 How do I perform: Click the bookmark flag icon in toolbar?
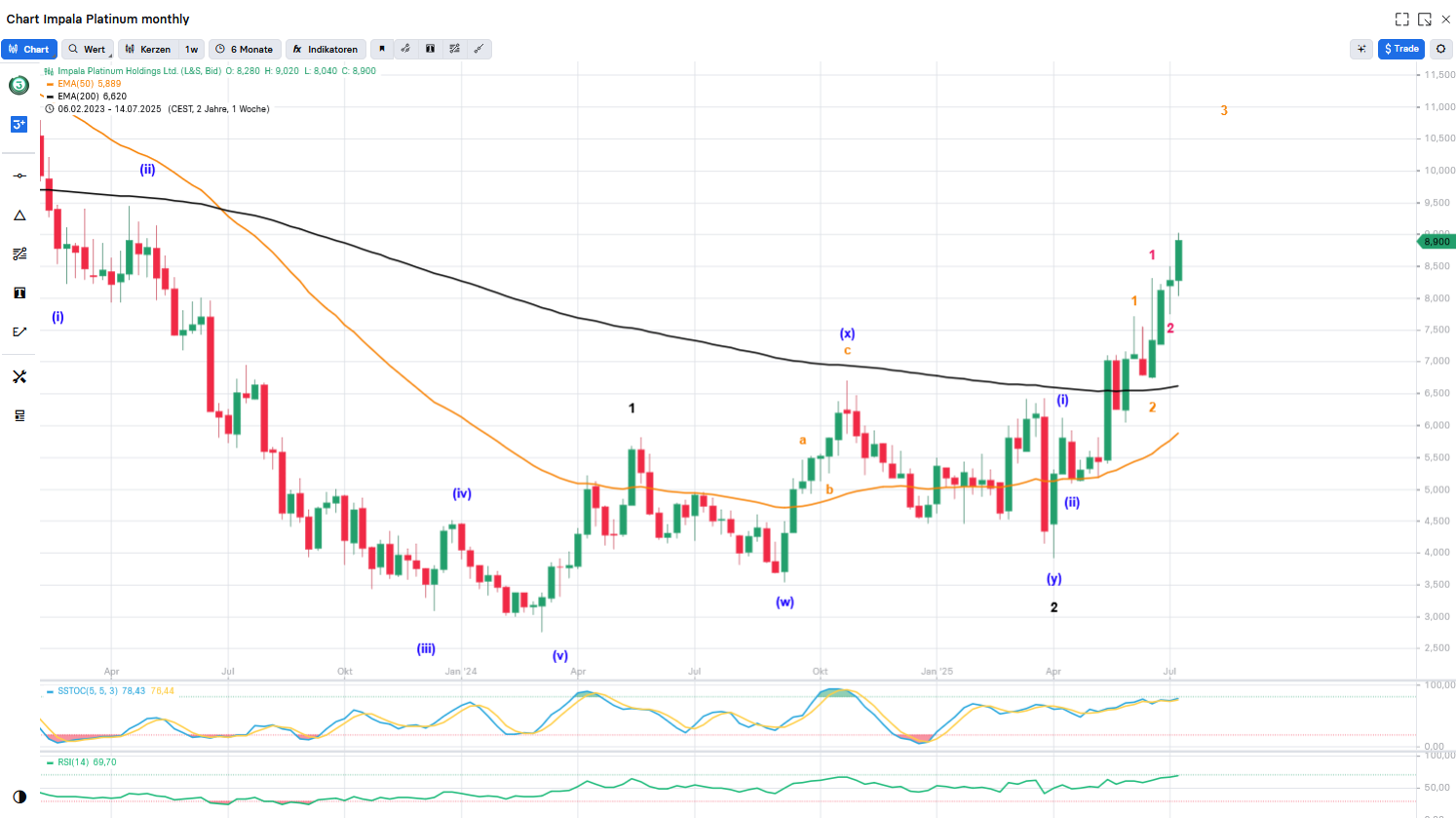tap(382, 49)
